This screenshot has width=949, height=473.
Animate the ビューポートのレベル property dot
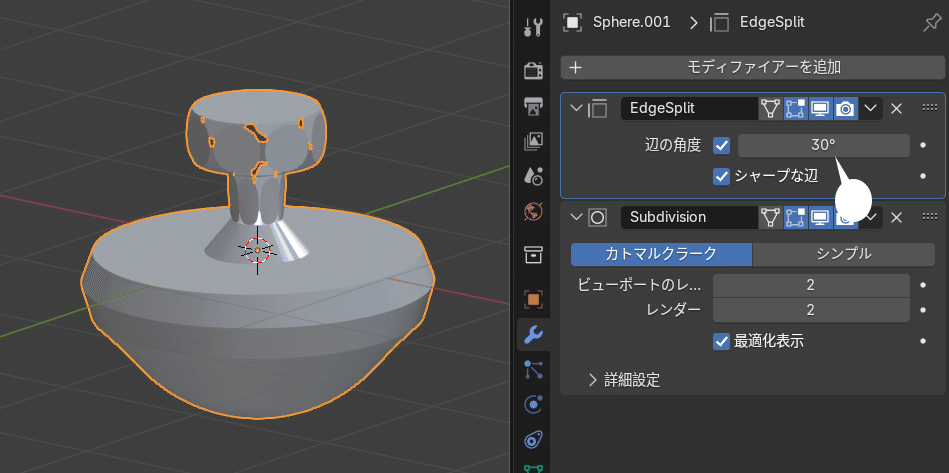pyautogui.click(x=923, y=285)
